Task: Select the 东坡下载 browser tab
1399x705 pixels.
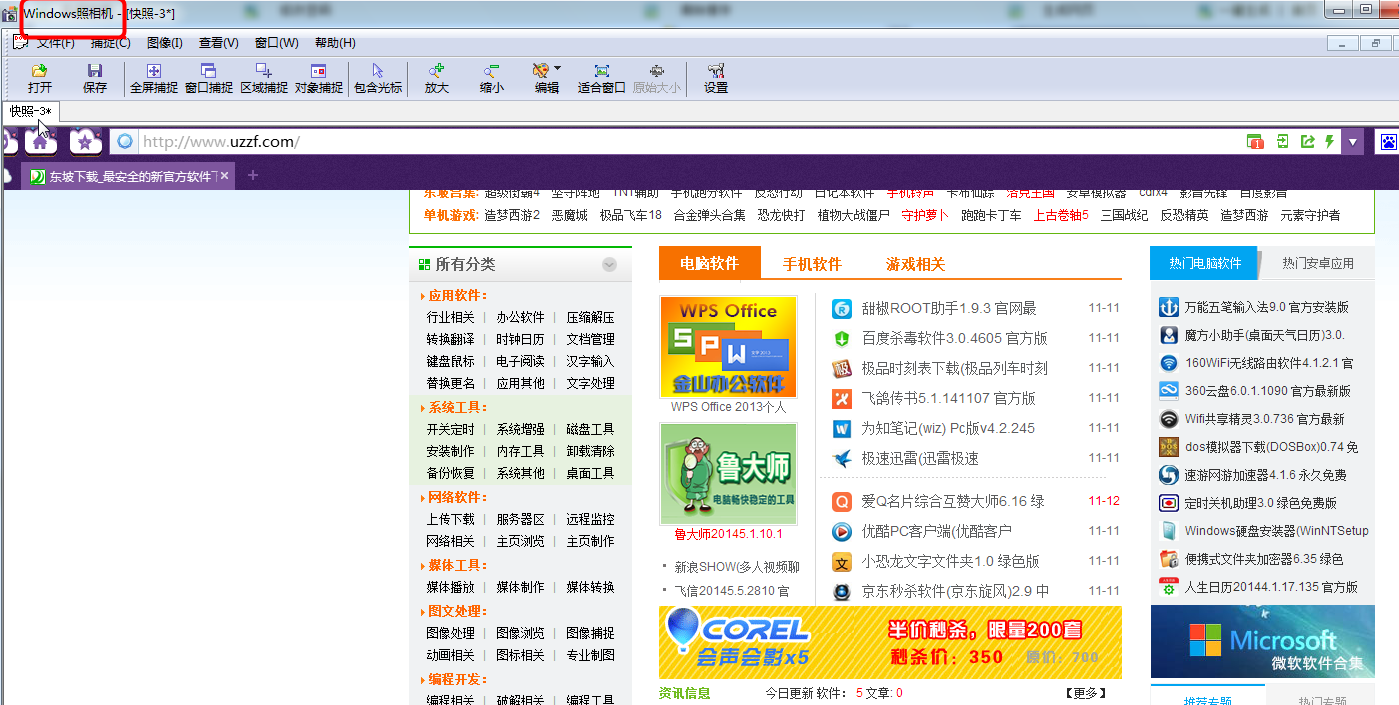Action: coord(129,176)
